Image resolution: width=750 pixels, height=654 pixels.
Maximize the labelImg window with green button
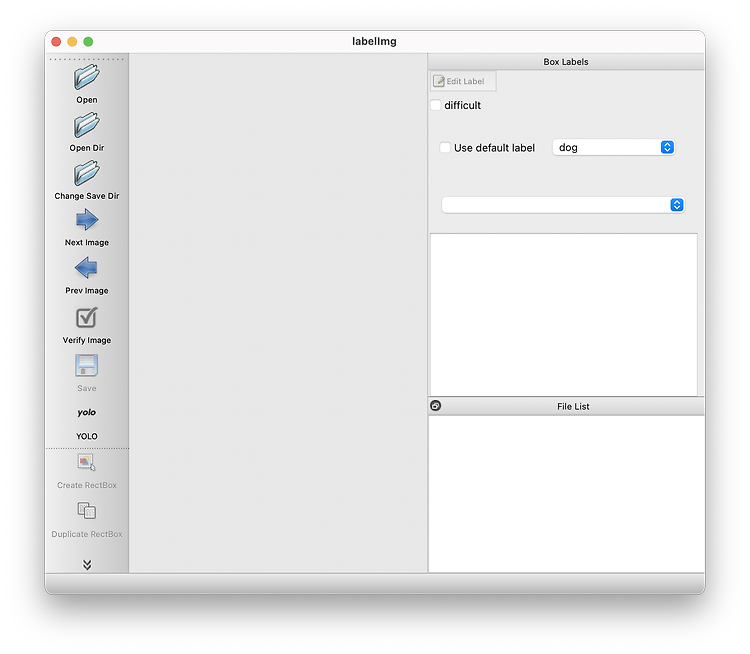[88, 42]
